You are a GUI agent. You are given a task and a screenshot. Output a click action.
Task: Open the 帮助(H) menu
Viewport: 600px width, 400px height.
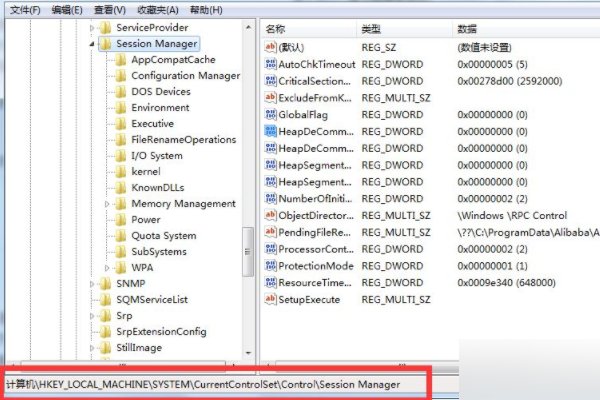pos(206,10)
